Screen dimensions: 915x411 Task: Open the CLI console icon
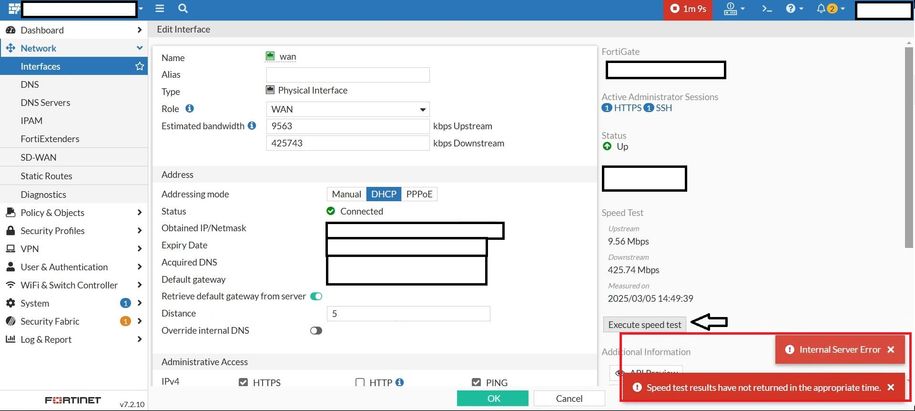pyautogui.click(x=768, y=9)
